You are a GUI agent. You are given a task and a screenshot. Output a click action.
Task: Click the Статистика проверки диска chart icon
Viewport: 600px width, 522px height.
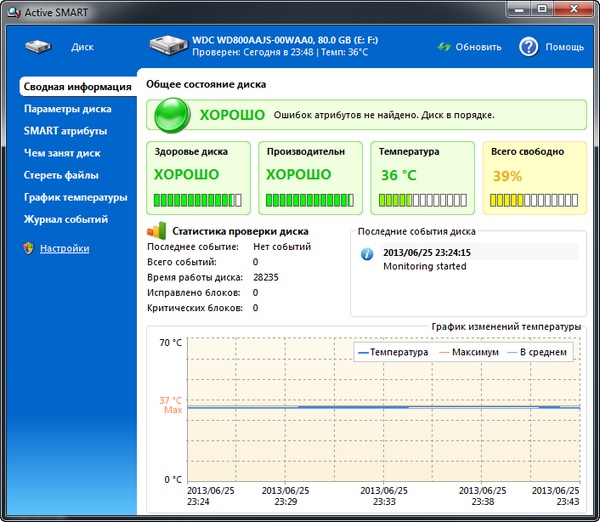[156, 230]
